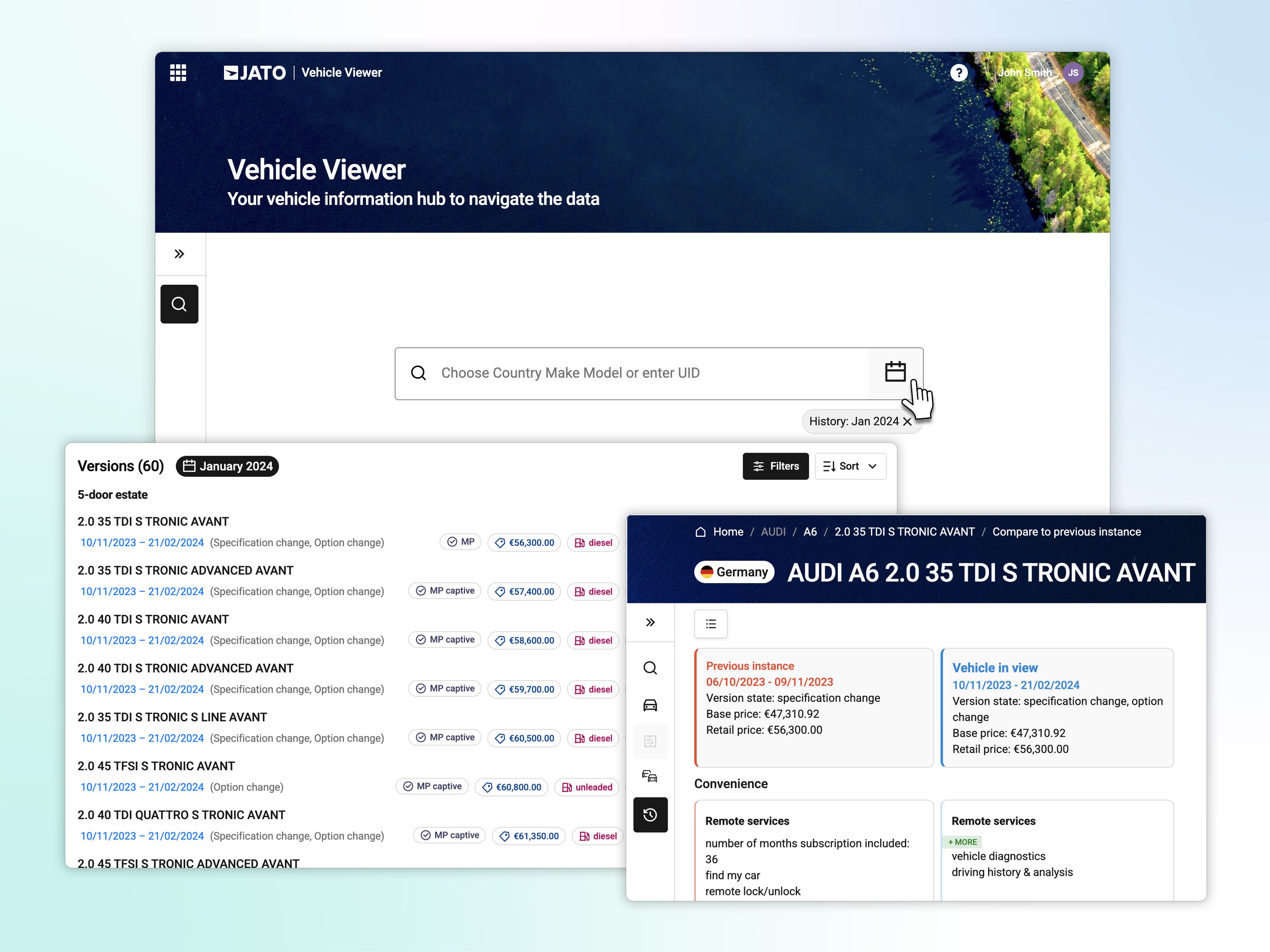Open the JS user avatar

click(1072, 73)
